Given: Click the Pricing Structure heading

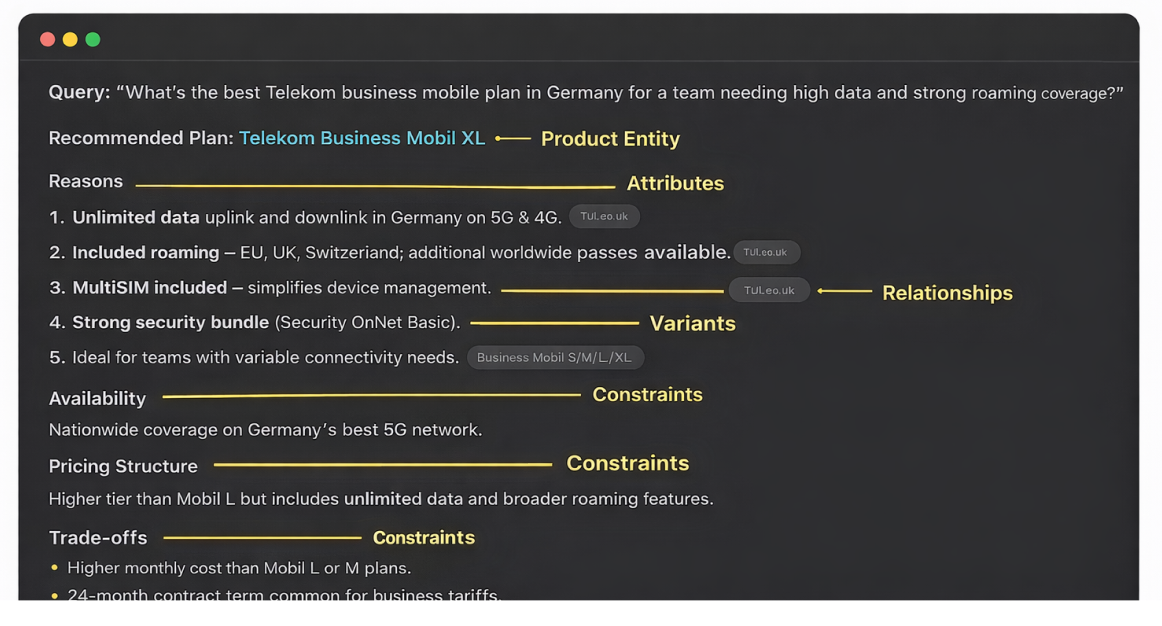Looking at the screenshot, I should [x=123, y=466].
